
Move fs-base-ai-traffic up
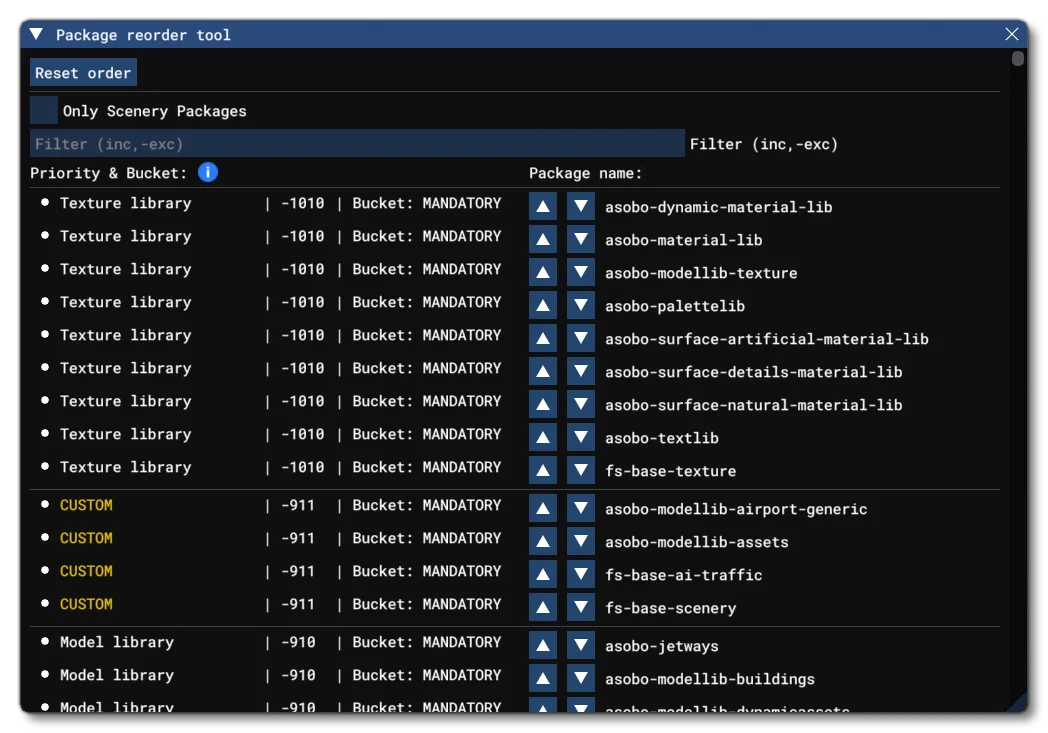pyautogui.click(x=543, y=575)
